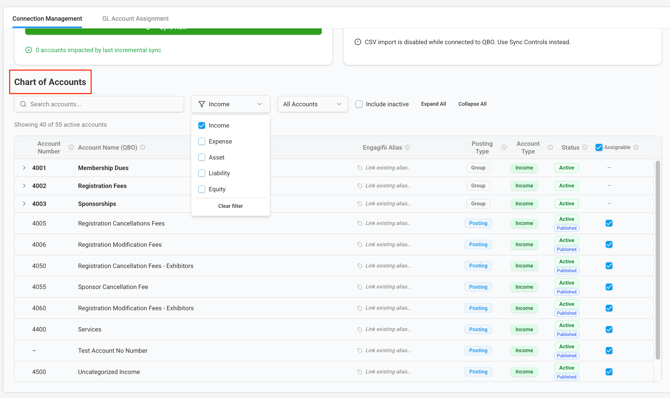Click 'Showing 40 of 55 active accounts' text
The image size is (670, 398).
tap(60, 124)
